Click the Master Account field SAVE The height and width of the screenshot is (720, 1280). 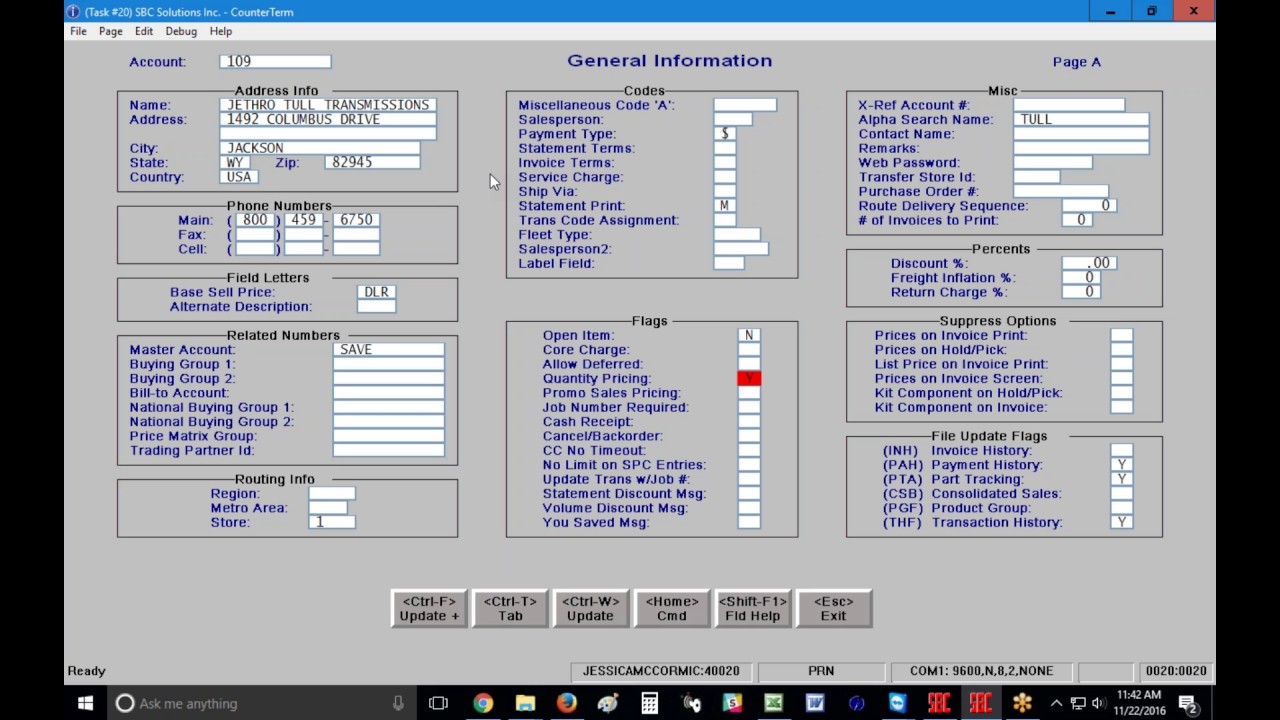point(389,350)
